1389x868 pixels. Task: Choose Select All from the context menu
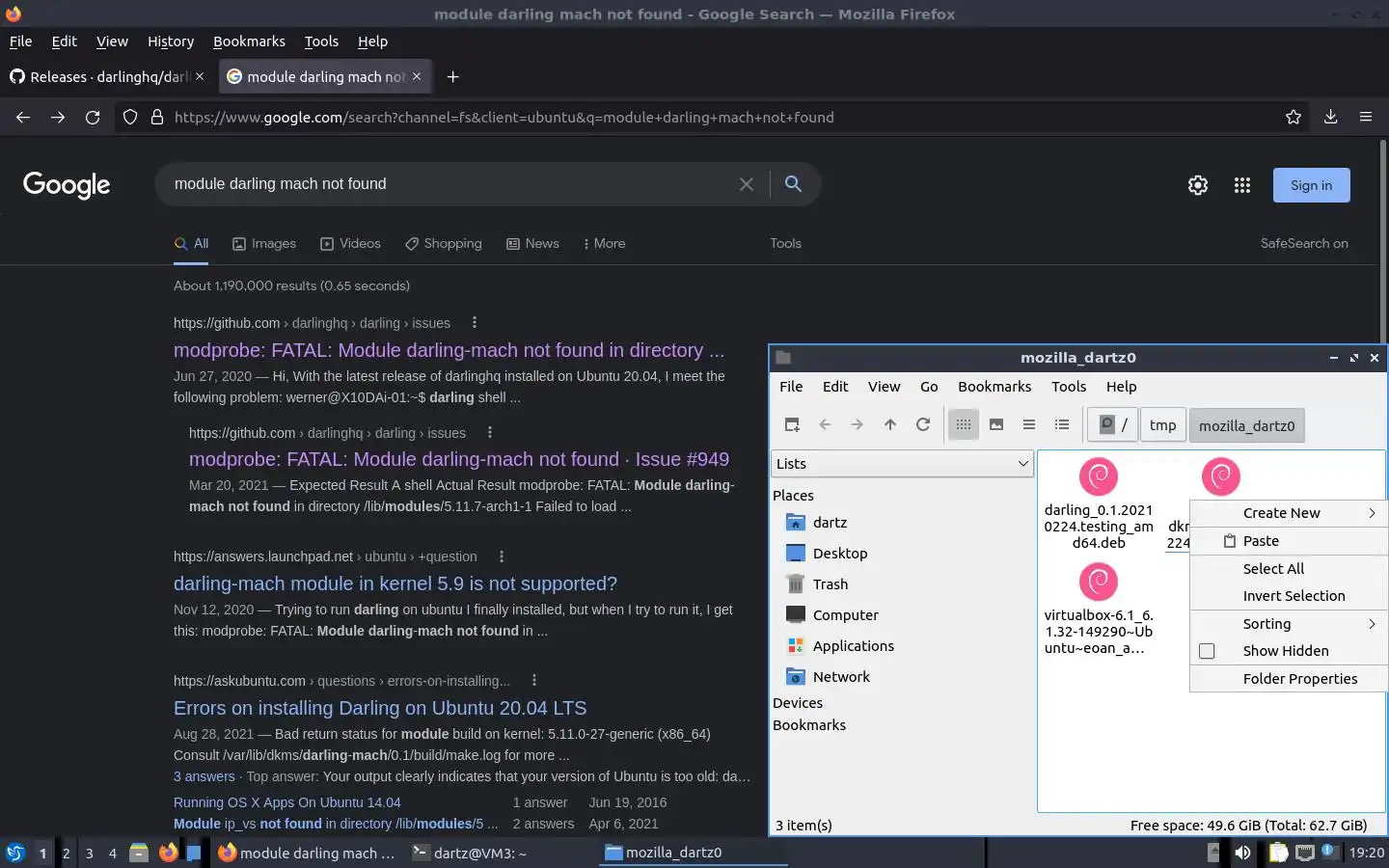click(1290, 569)
